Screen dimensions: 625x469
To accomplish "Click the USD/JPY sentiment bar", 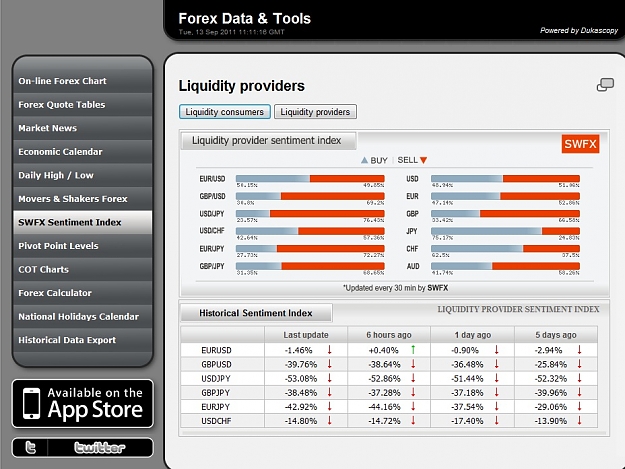I will [310, 214].
